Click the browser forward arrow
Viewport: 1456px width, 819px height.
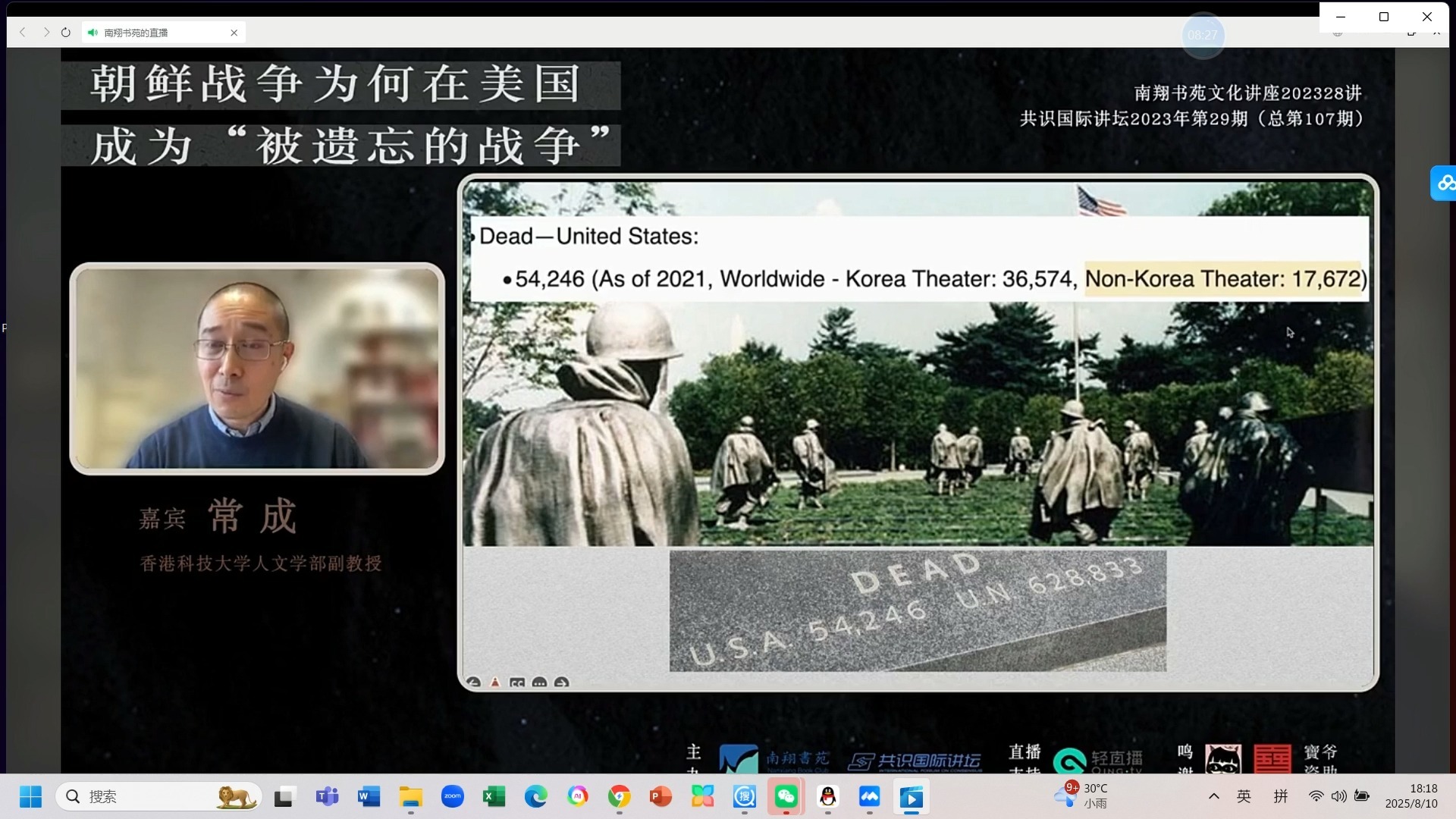tap(46, 33)
